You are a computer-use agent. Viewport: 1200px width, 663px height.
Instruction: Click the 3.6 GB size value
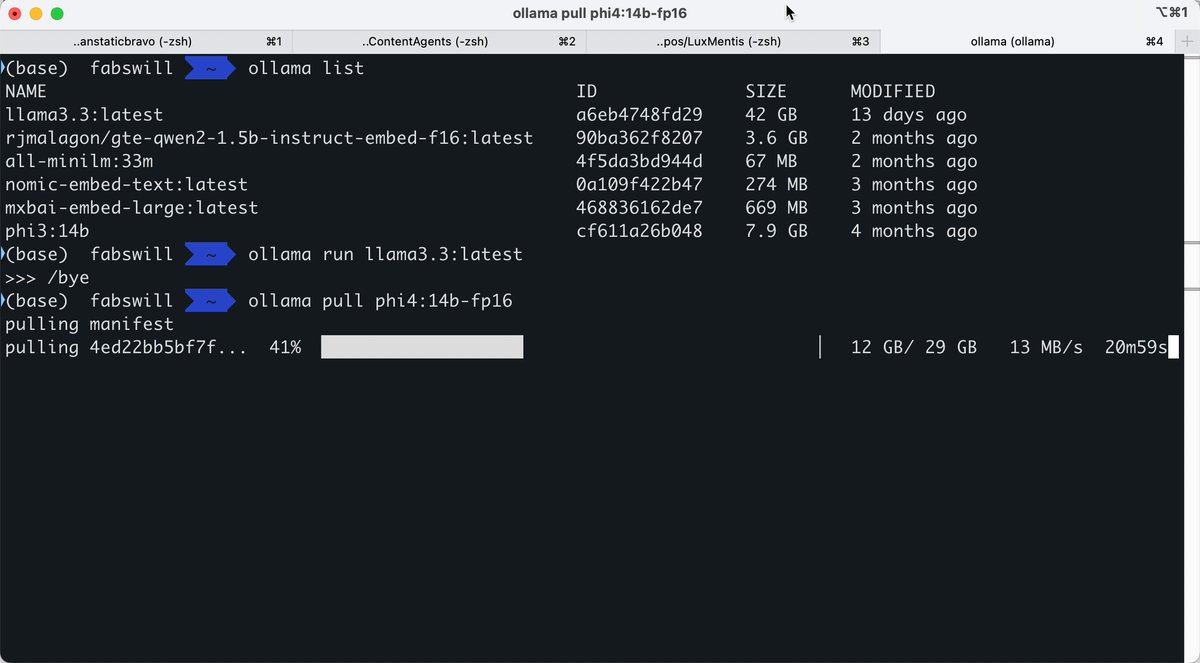click(777, 138)
